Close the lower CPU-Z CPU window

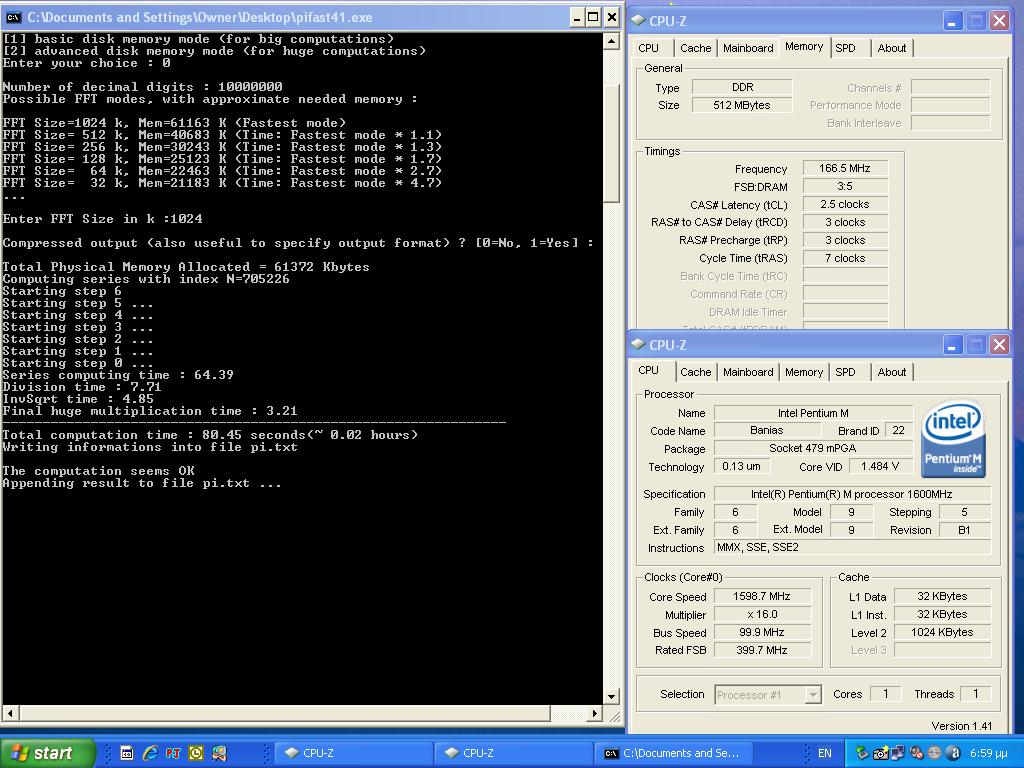click(x=999, y=344)
